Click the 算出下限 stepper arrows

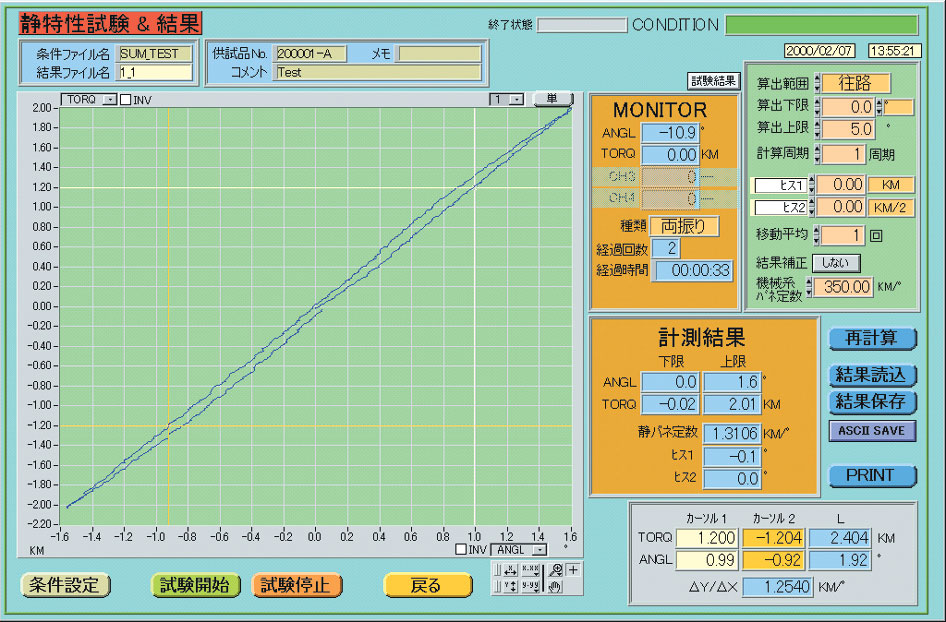(x=817, y=107)
